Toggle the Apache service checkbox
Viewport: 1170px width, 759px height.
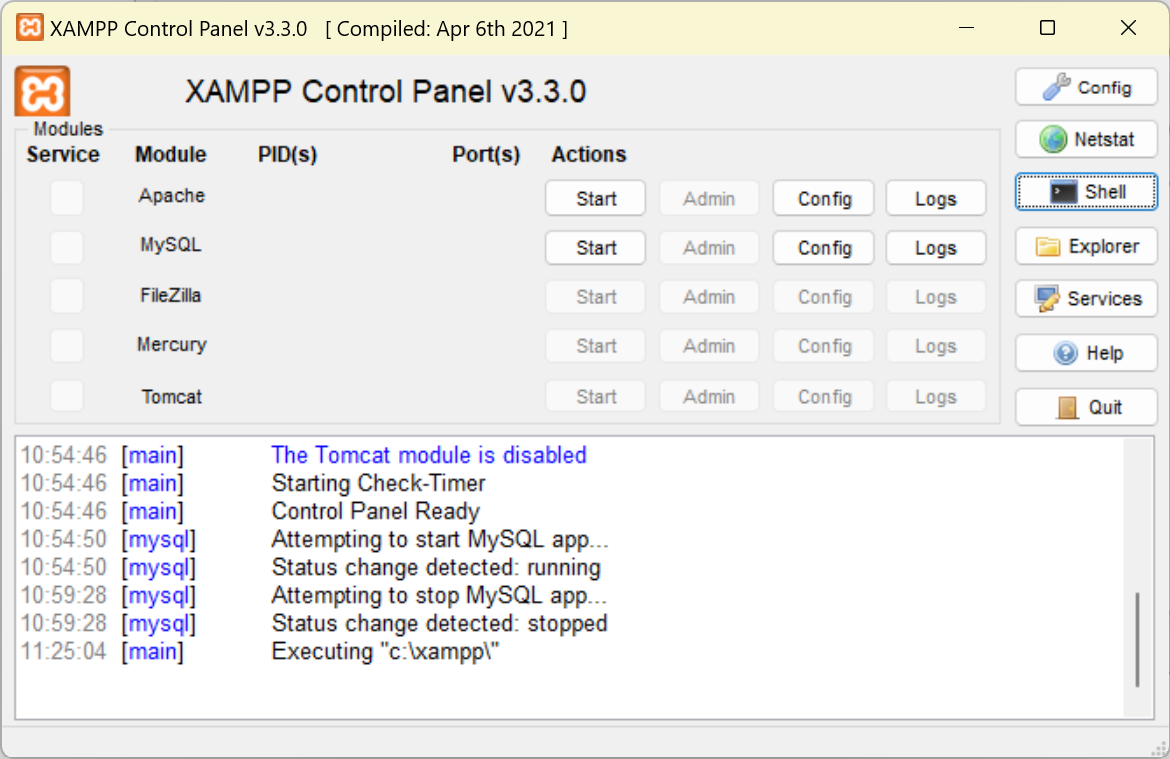(x=67, y=198)
